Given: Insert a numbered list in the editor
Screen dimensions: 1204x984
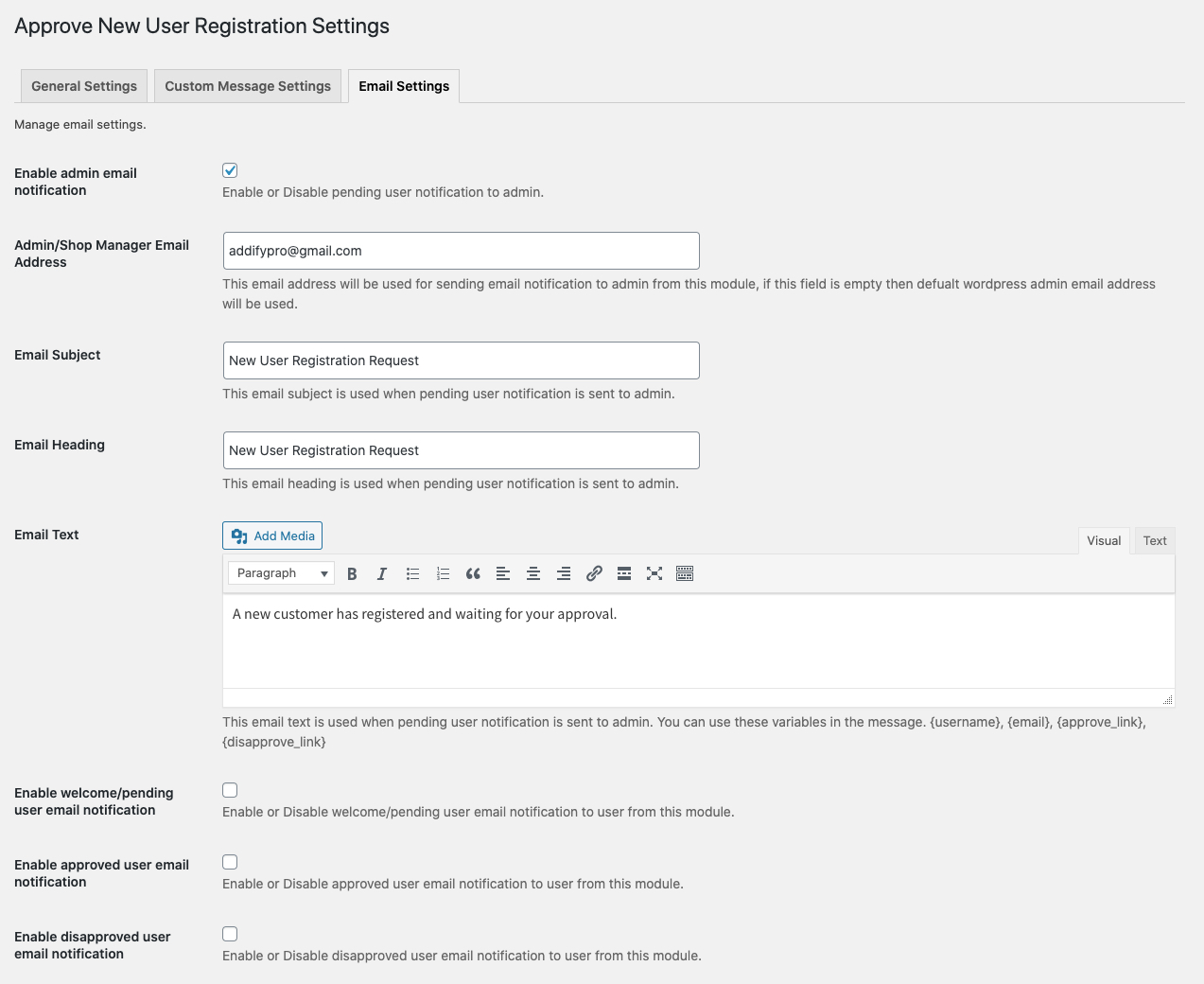Looking at the screenshot, I should (443, 573).
